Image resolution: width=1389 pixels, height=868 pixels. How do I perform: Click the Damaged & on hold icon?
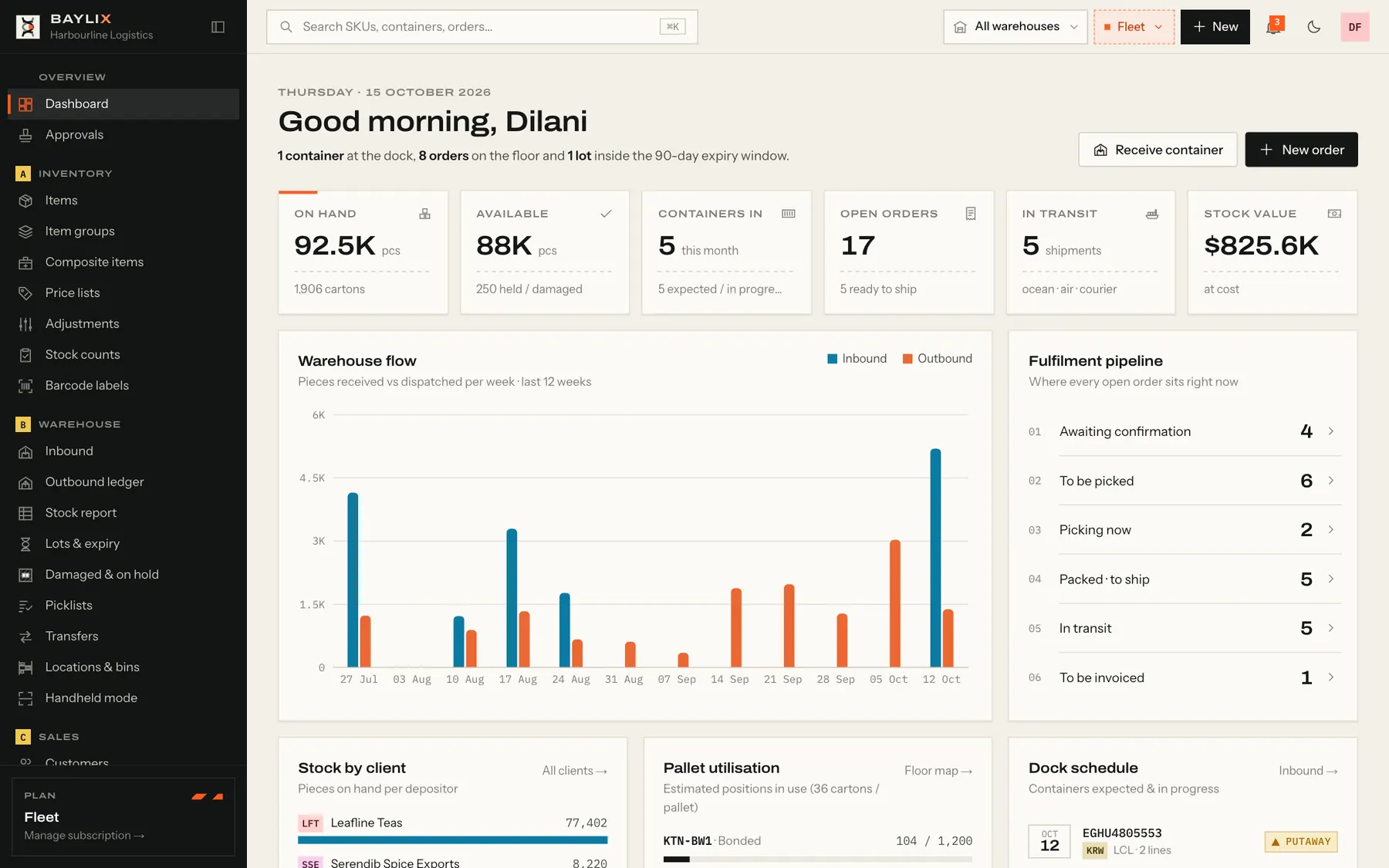(x=25, y=575)
